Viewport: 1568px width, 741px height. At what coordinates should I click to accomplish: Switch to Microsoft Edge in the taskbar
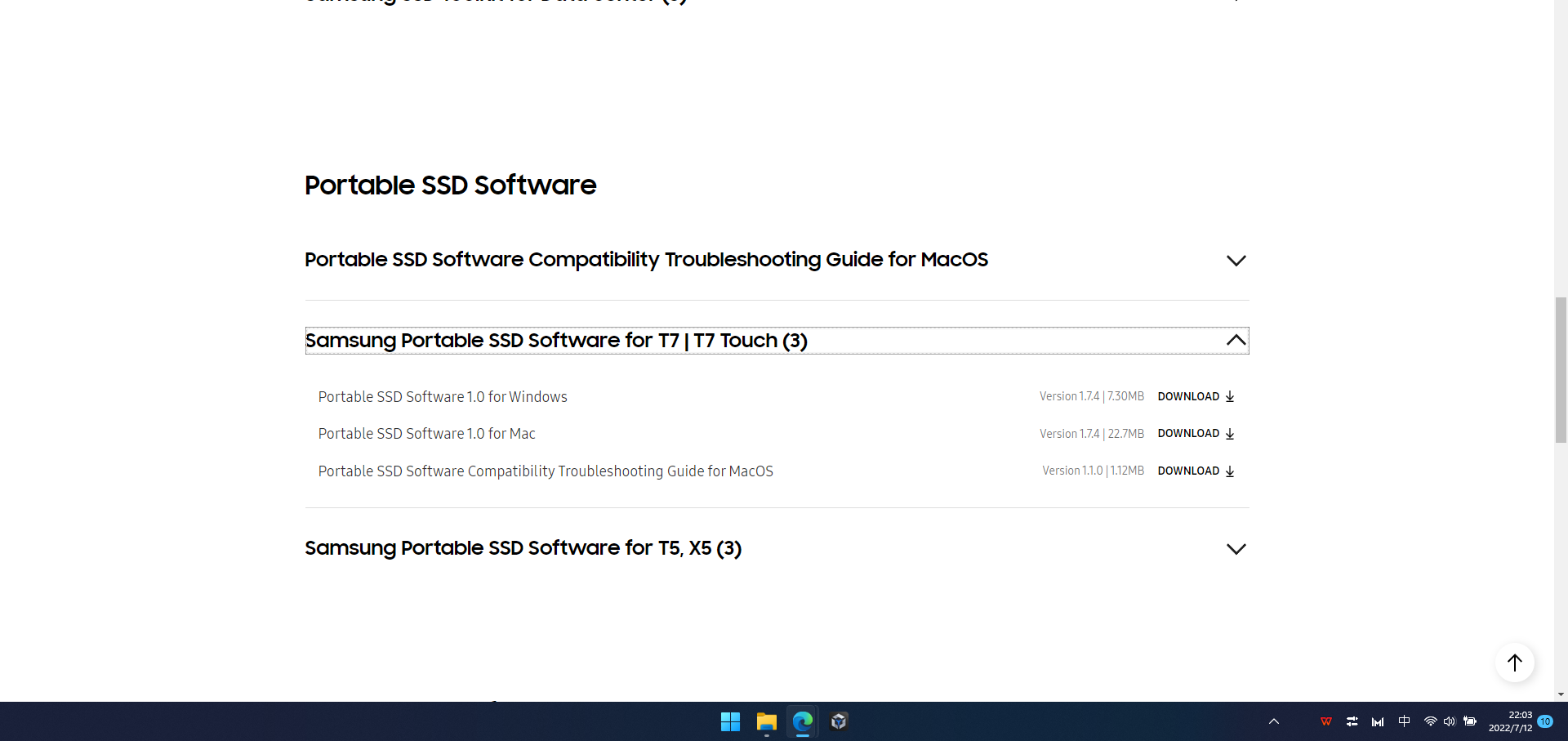803,721
